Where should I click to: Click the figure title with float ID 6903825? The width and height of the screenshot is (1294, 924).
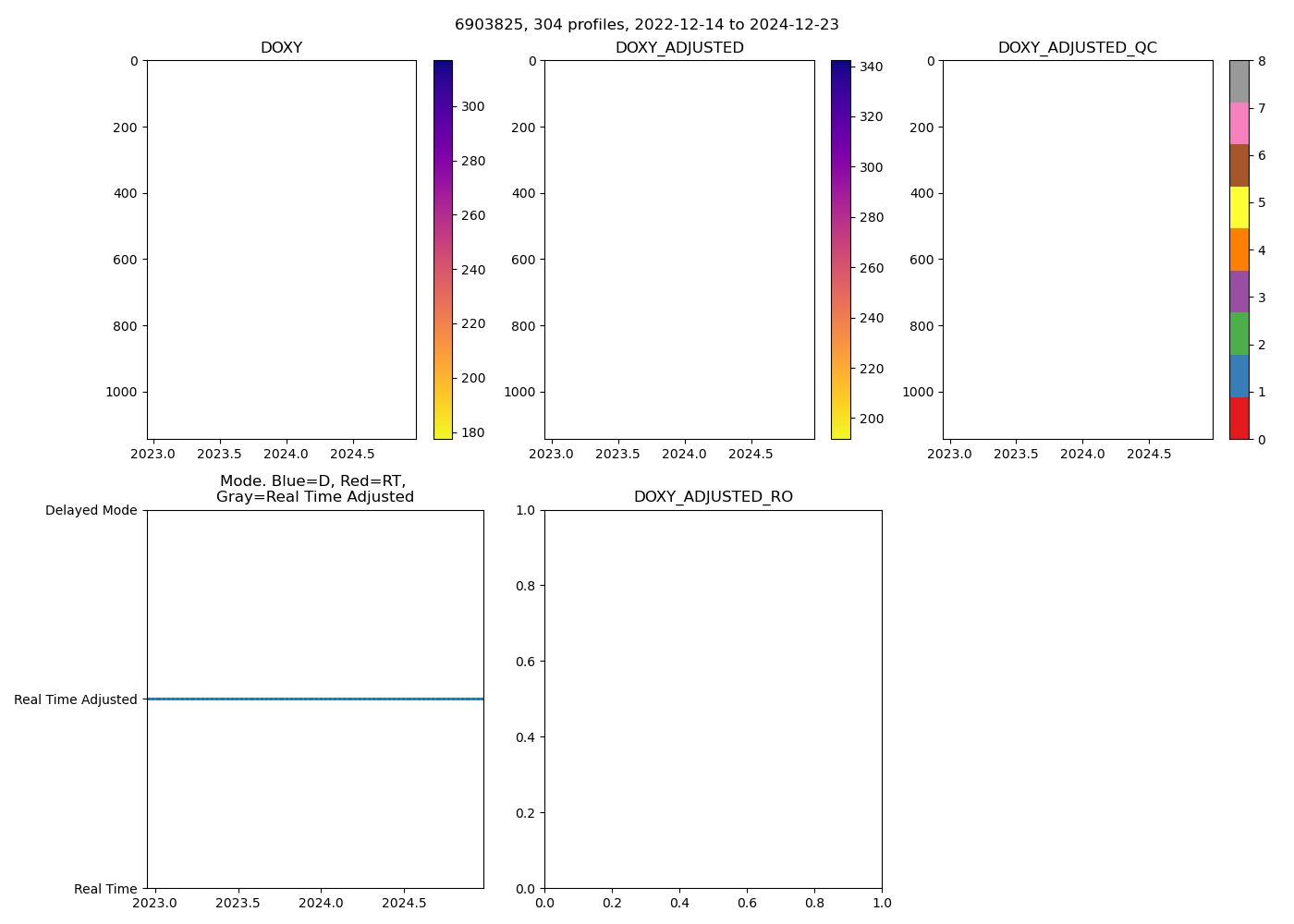[647, 25]
